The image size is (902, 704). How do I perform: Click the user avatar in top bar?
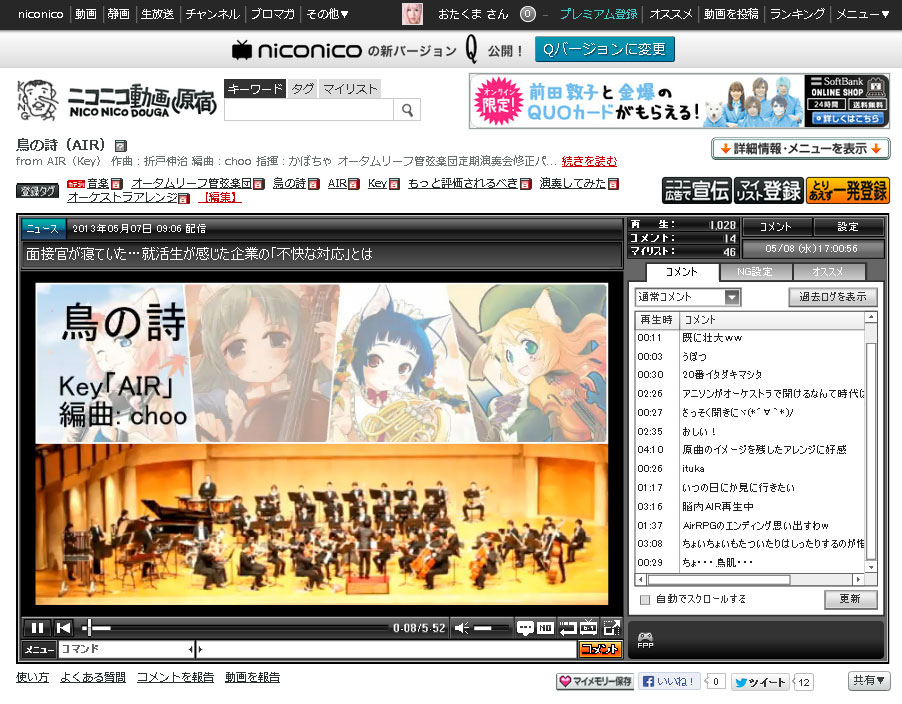[412, 14]
